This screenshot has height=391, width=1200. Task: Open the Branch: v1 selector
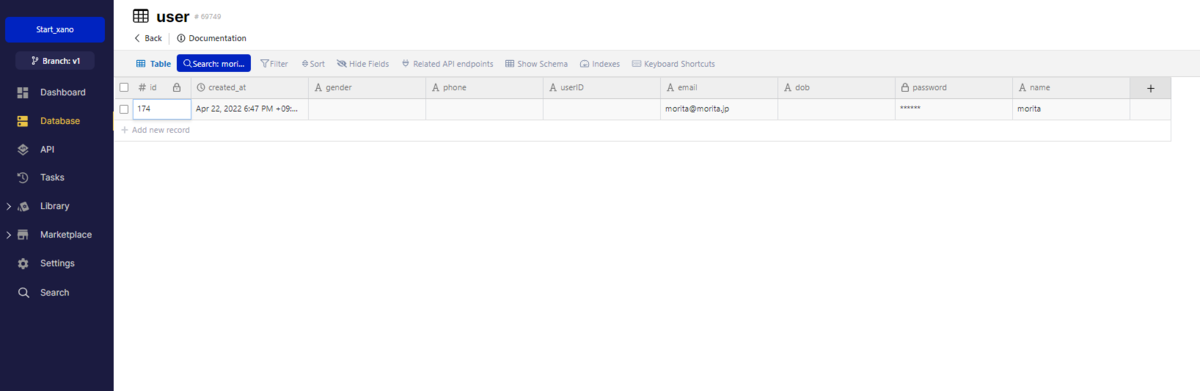pos(56,61)
